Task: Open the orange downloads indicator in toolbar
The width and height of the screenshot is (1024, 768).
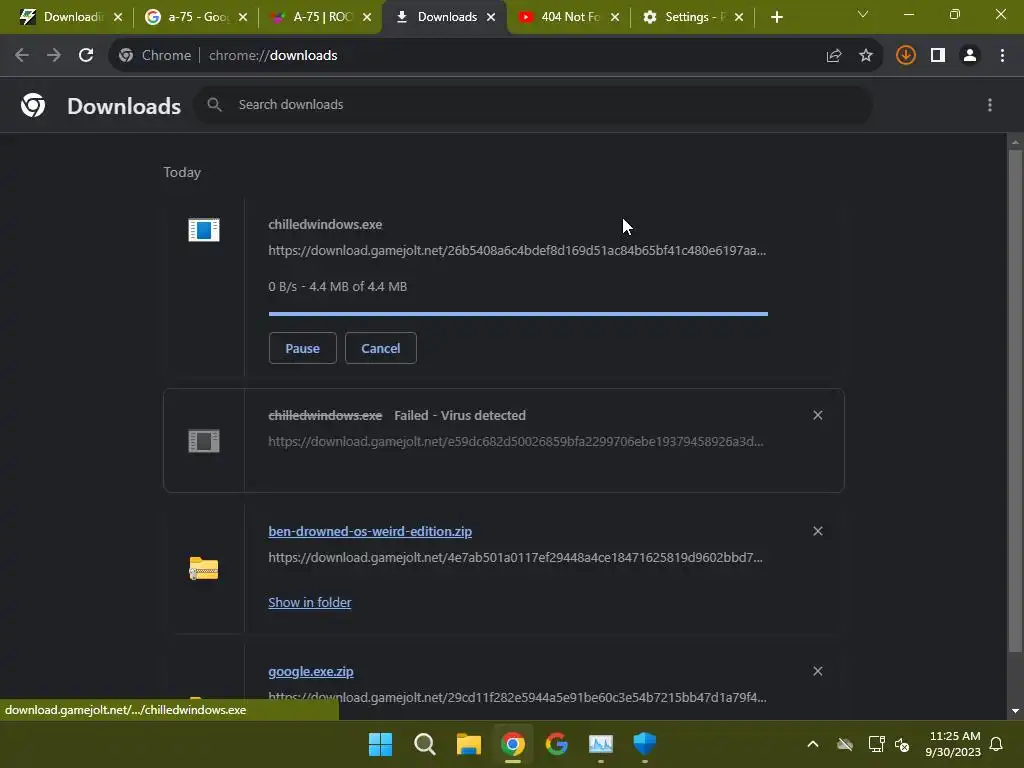Action: [x=906, y=56]
